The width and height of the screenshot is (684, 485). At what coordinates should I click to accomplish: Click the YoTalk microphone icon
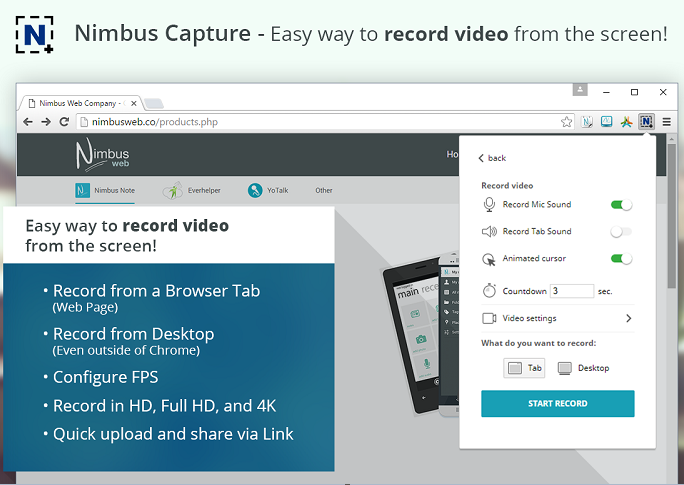(x=255, y=190)
